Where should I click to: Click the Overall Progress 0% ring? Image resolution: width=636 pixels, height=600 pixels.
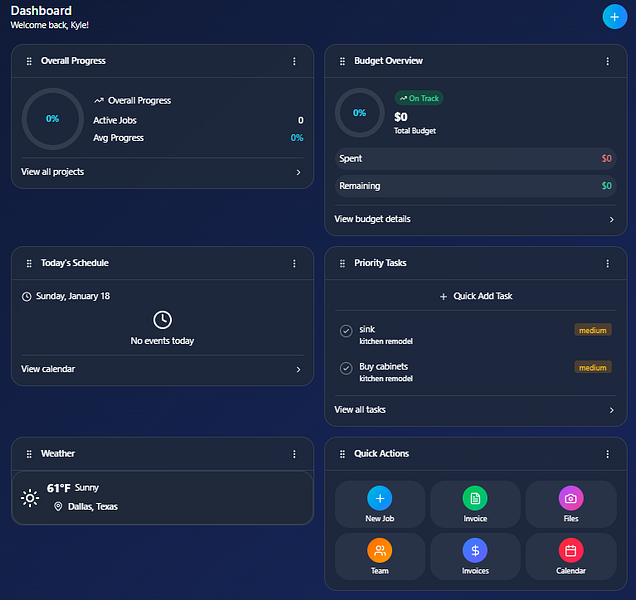pos(52,119)
